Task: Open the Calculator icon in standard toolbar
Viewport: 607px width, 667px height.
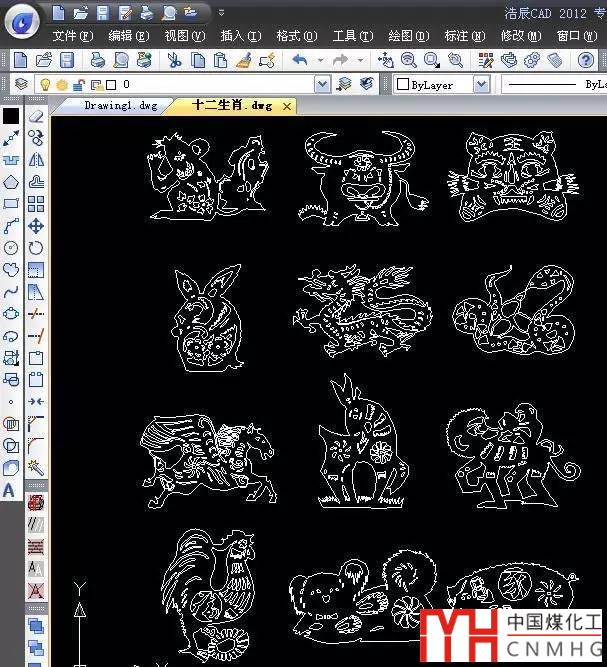Action: tap(555, 60)
